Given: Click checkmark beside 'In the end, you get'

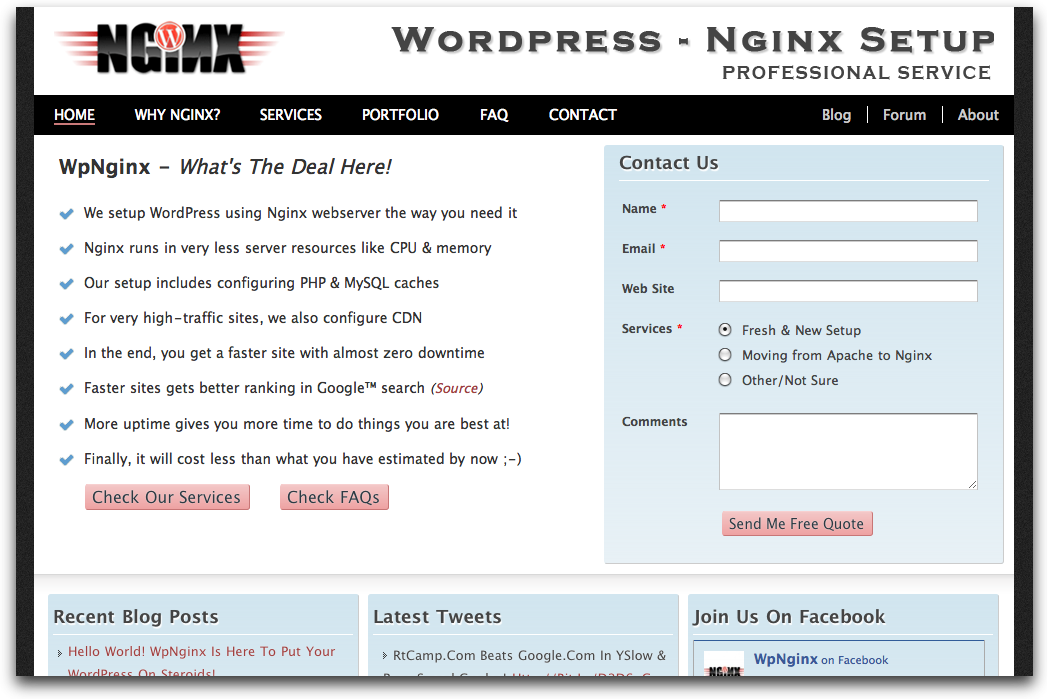Looking at the screenshot, I should (66, 354).
